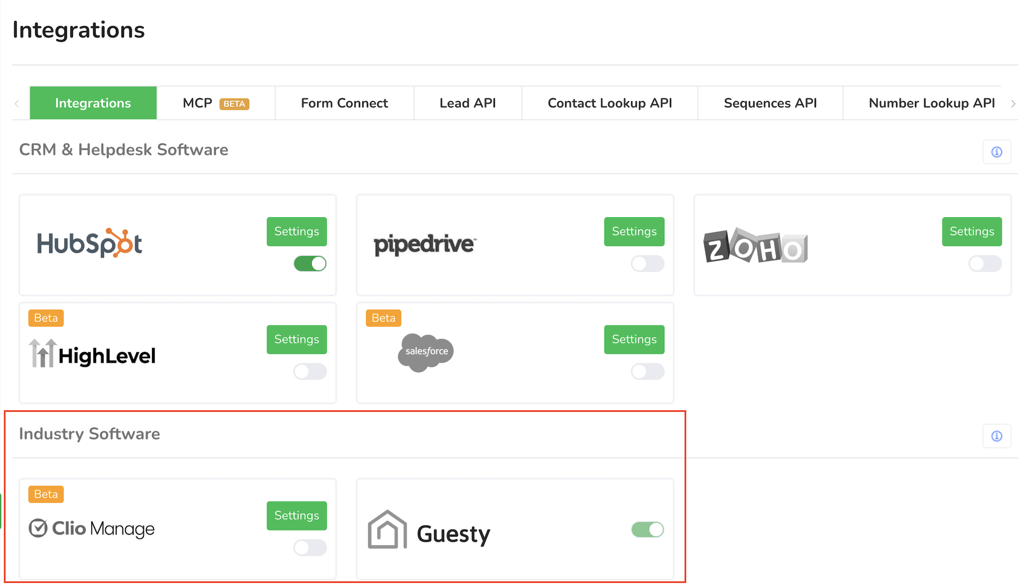
Task: Open HighLevel integration settings
Action: (x=296, y=339)
